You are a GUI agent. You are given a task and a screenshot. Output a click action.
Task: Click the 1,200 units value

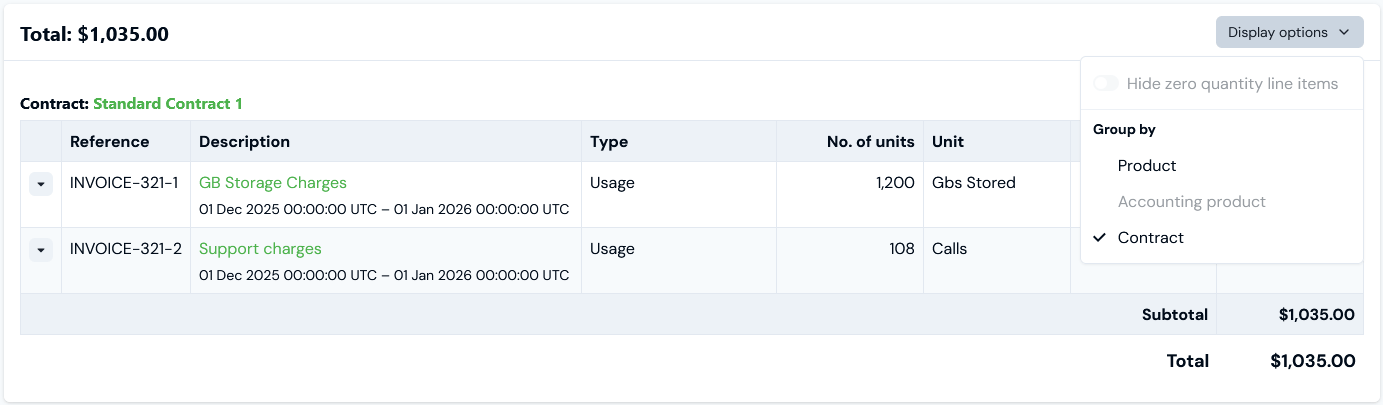[x=894, y=183]
